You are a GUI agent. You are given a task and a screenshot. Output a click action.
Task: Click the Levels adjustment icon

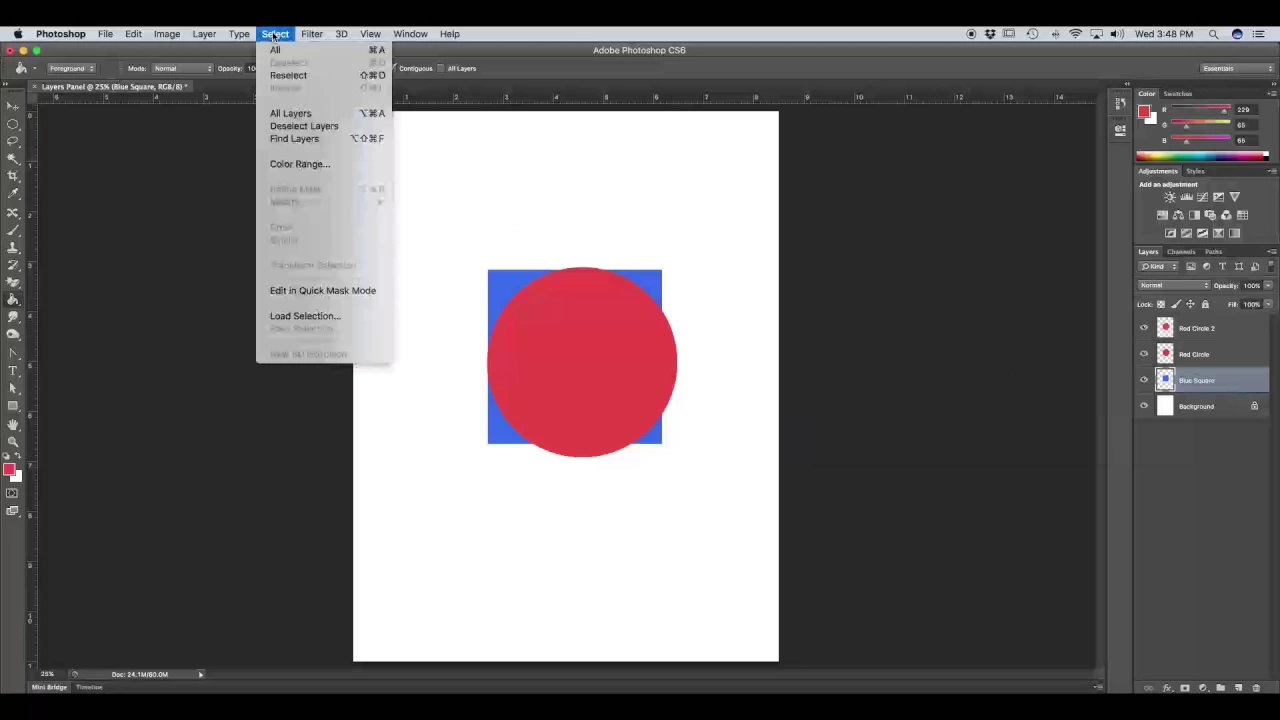coord(1186,197)
